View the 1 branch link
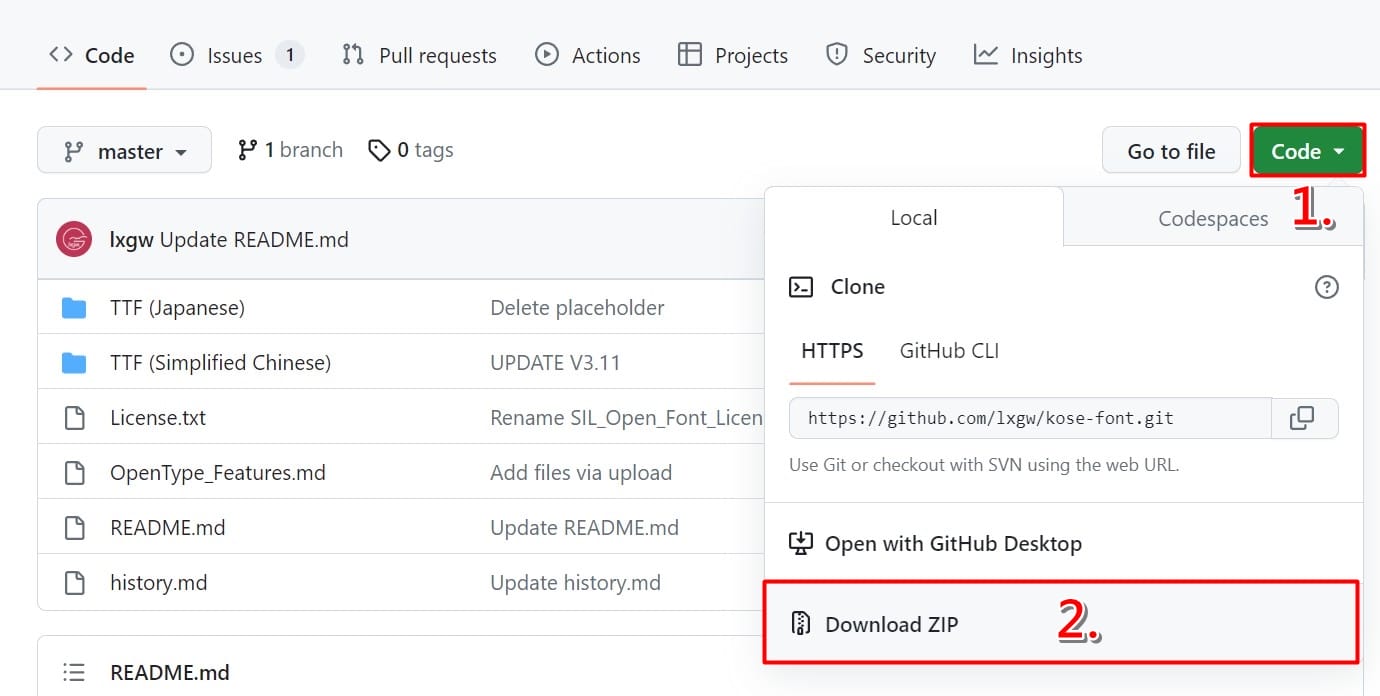The image size is (1380, 696). point(290,150)
